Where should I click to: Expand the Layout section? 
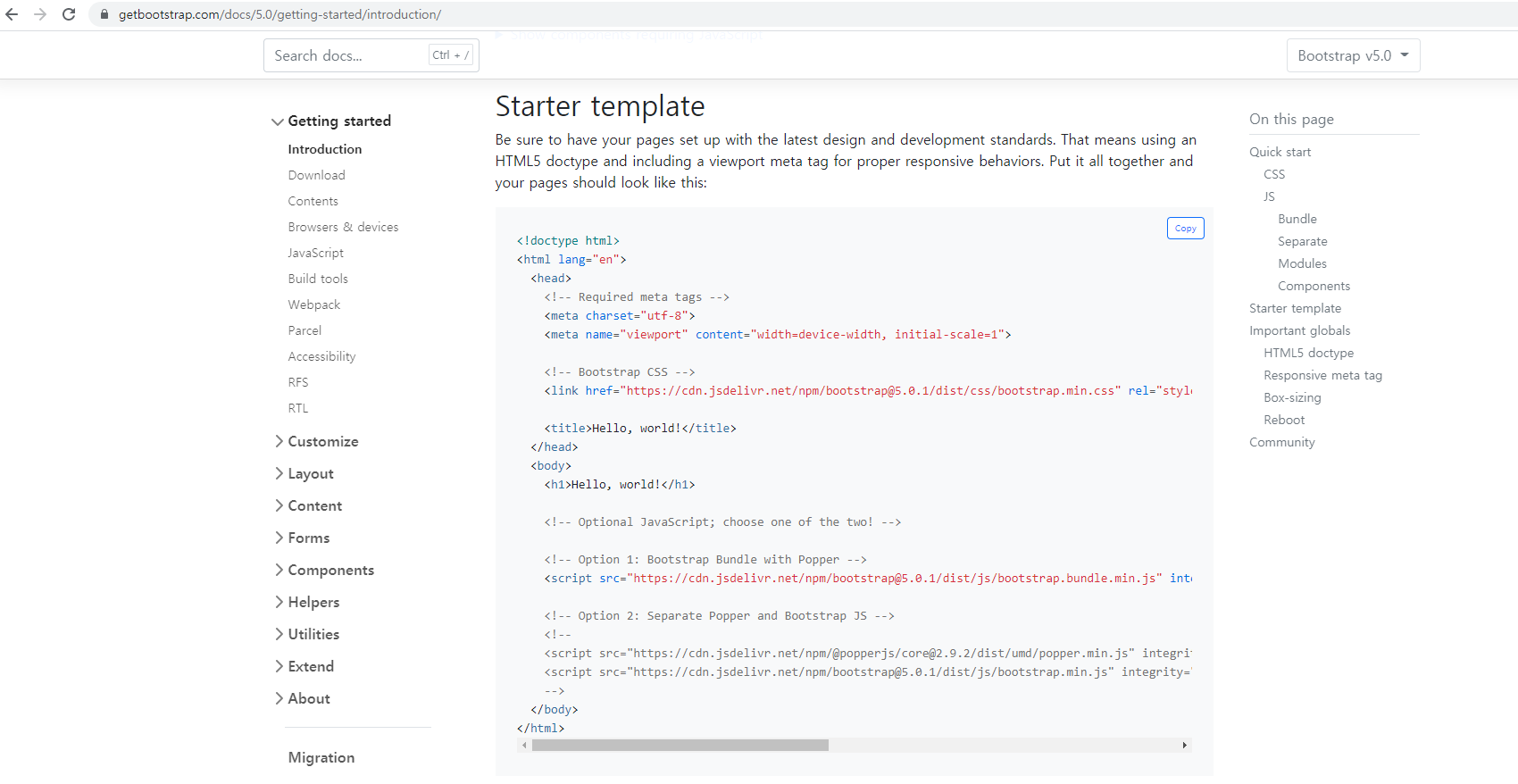304,473
